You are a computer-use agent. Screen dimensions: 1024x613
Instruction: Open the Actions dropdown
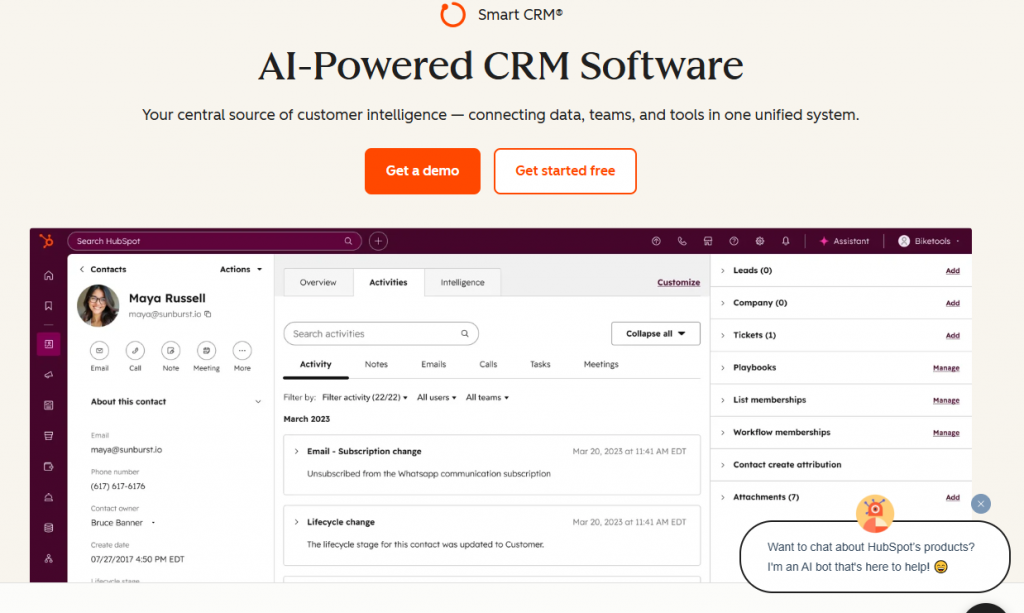240,269
